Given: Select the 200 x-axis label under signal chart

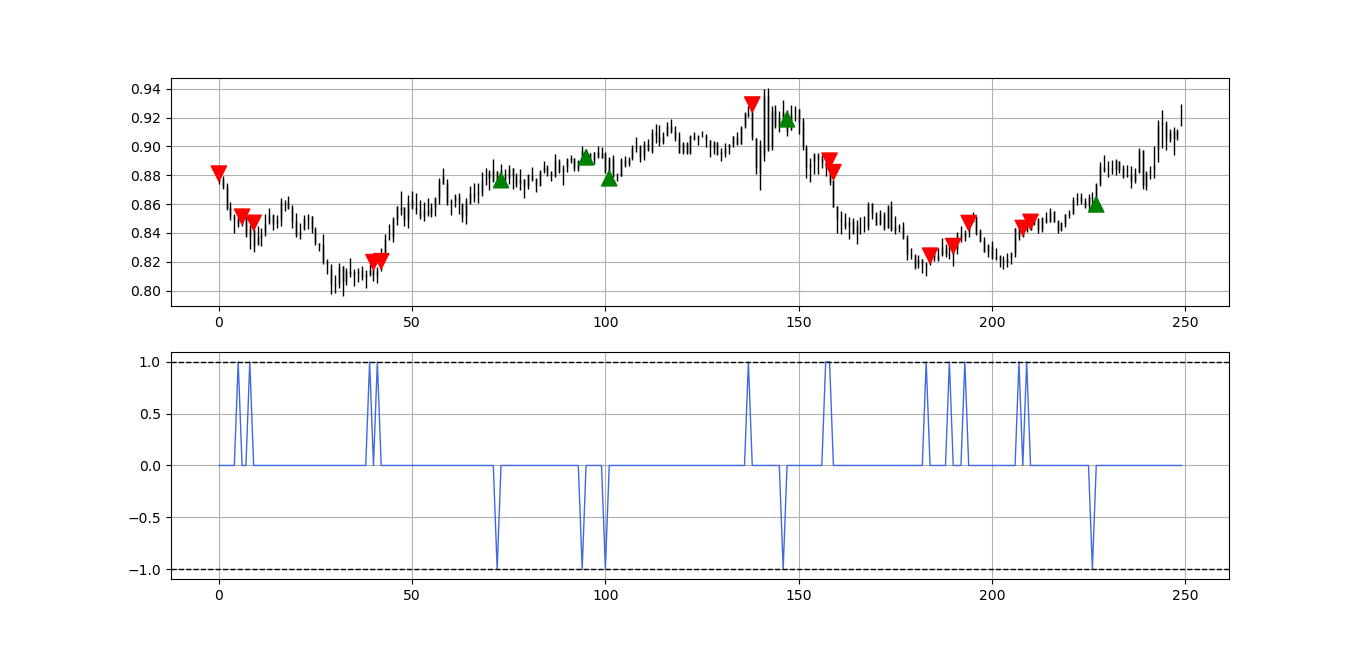Looking at the screenshot, I should point(992,595).
